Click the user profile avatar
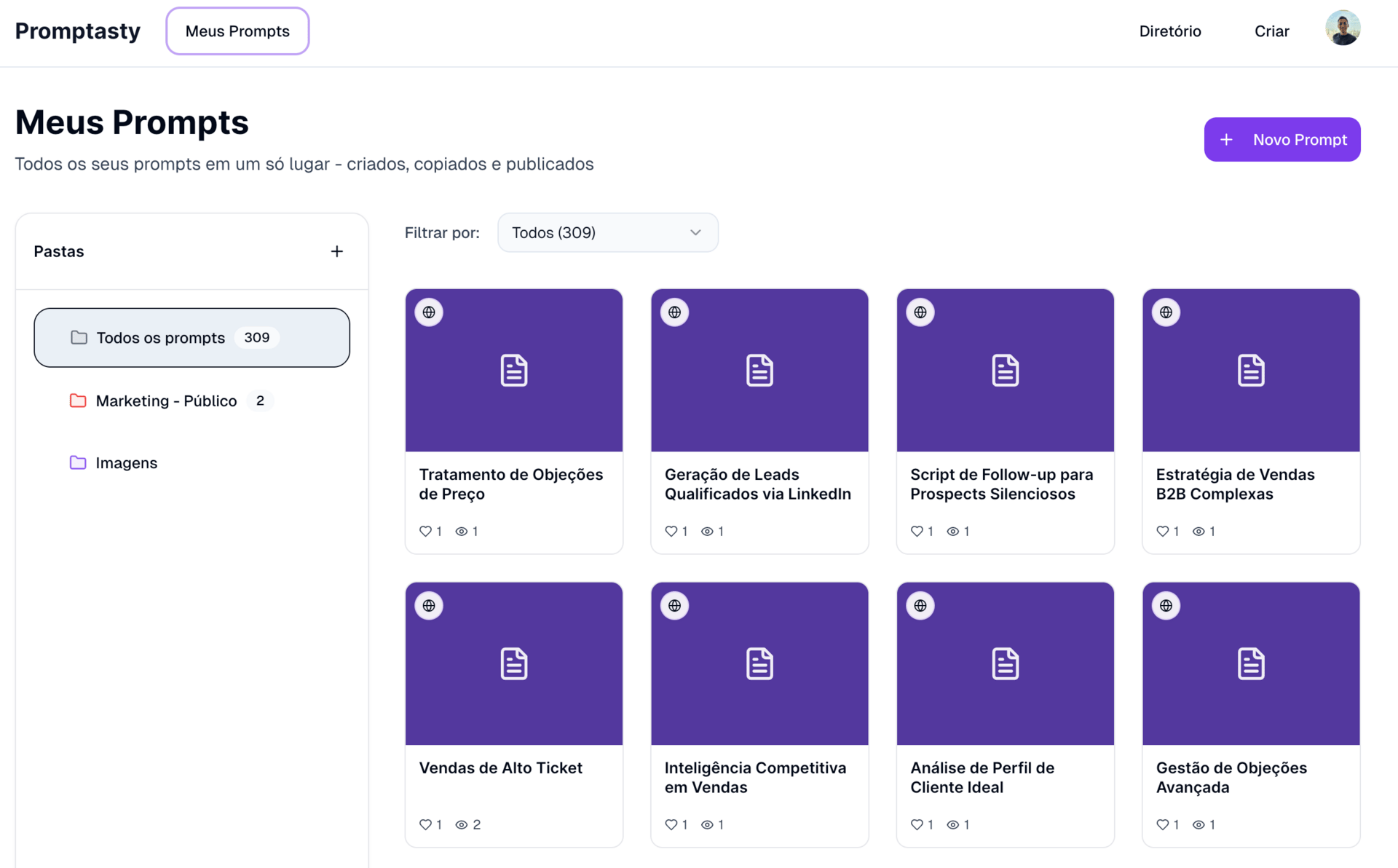The width and height of the screenshot is (1398, 868). pos(1342,29)
